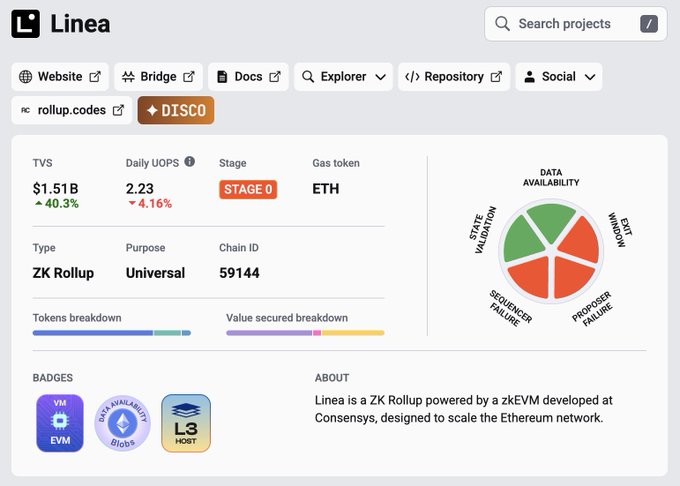Image resolution: width=680 pixels, height=486 pixels.
Task: Open the Website link
Action: 60,77
